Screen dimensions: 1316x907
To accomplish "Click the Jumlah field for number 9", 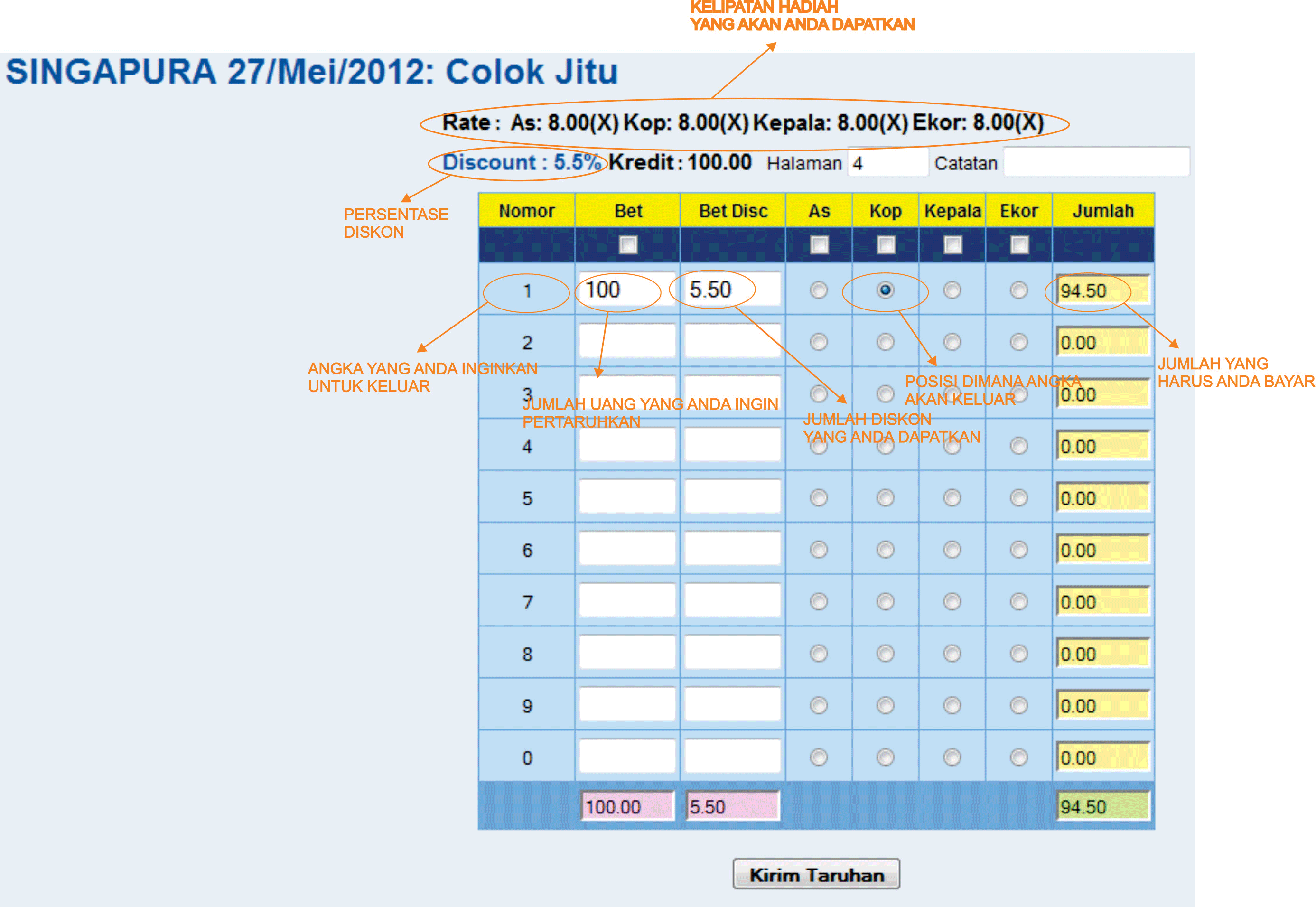I will (1103, 705).
